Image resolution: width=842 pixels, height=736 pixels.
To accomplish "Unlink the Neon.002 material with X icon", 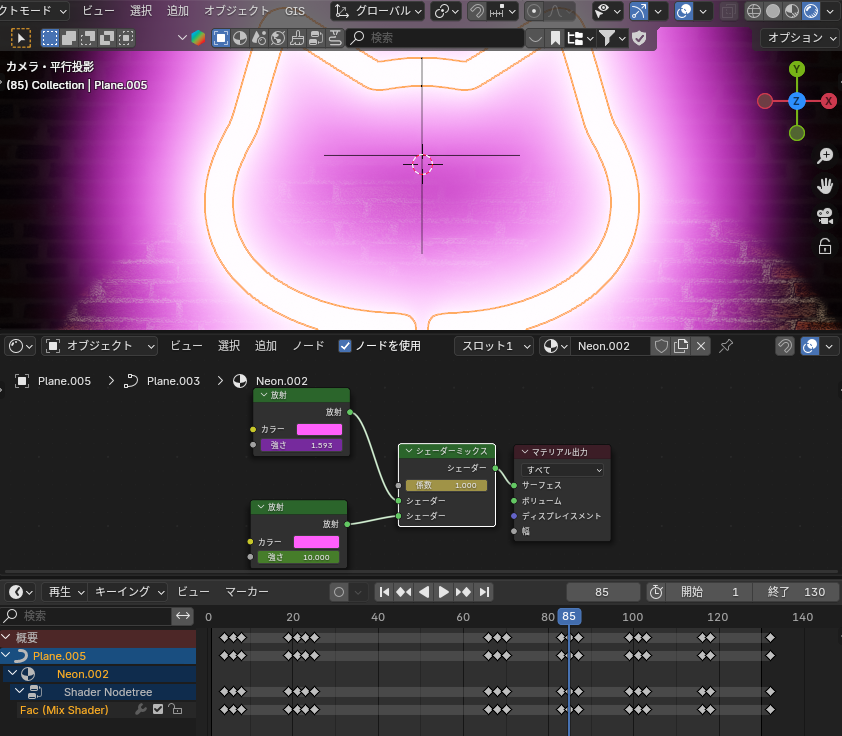I will point(701,346).
